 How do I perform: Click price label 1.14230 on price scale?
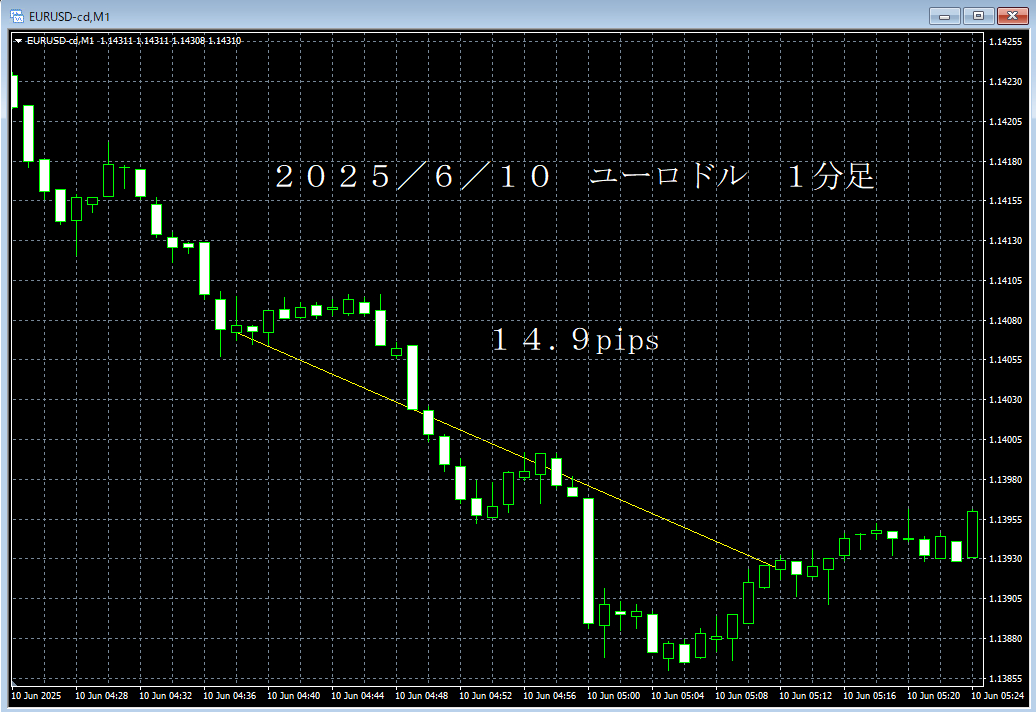click(1006, 82)
